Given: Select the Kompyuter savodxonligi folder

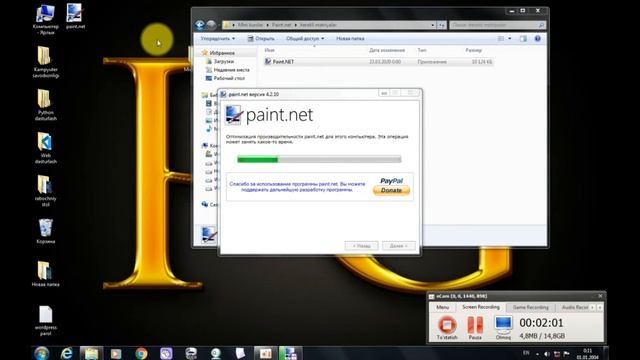Looking at the screenshot, I should (x=45, y=62).
